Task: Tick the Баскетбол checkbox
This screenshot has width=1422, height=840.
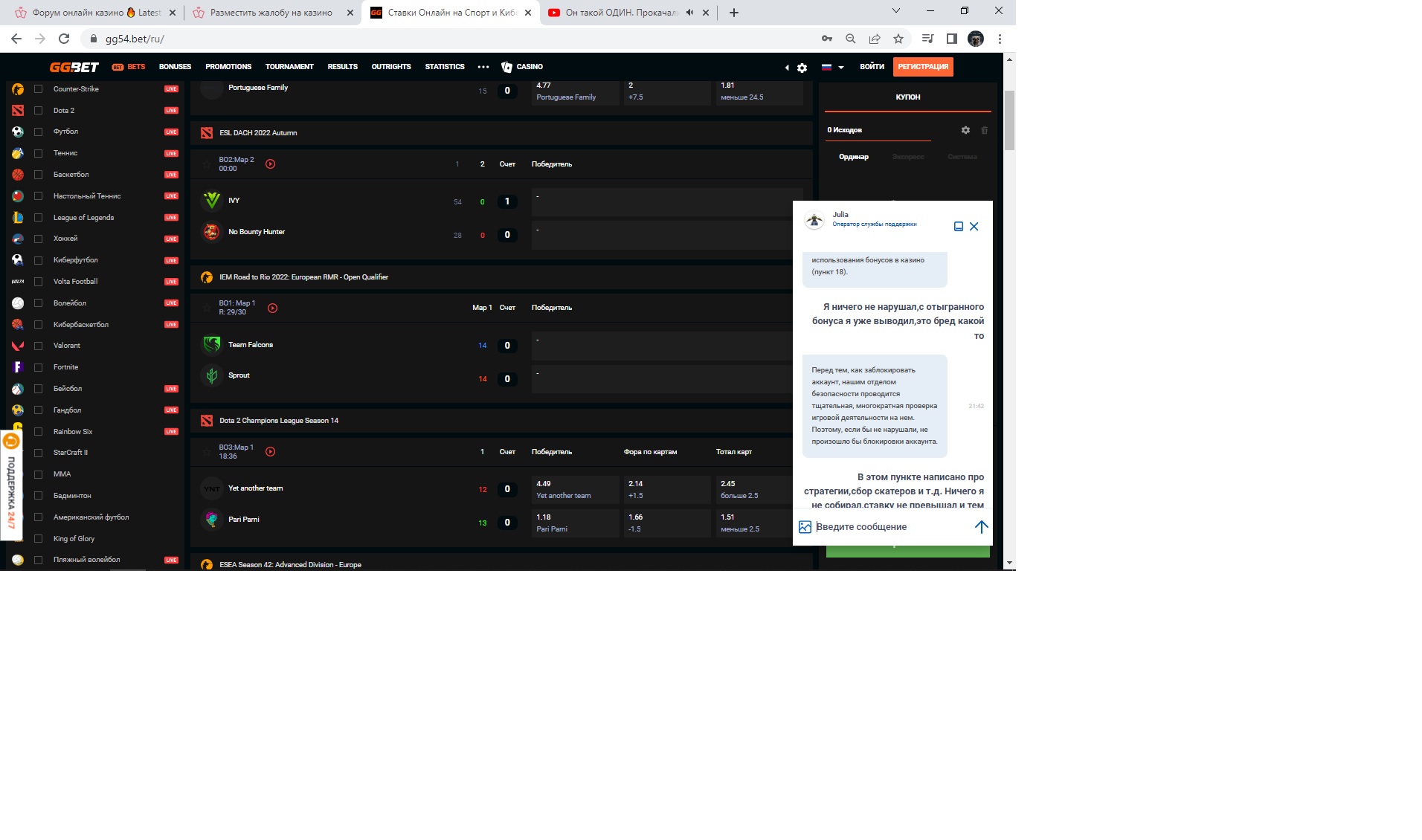Action: (38, 175)
